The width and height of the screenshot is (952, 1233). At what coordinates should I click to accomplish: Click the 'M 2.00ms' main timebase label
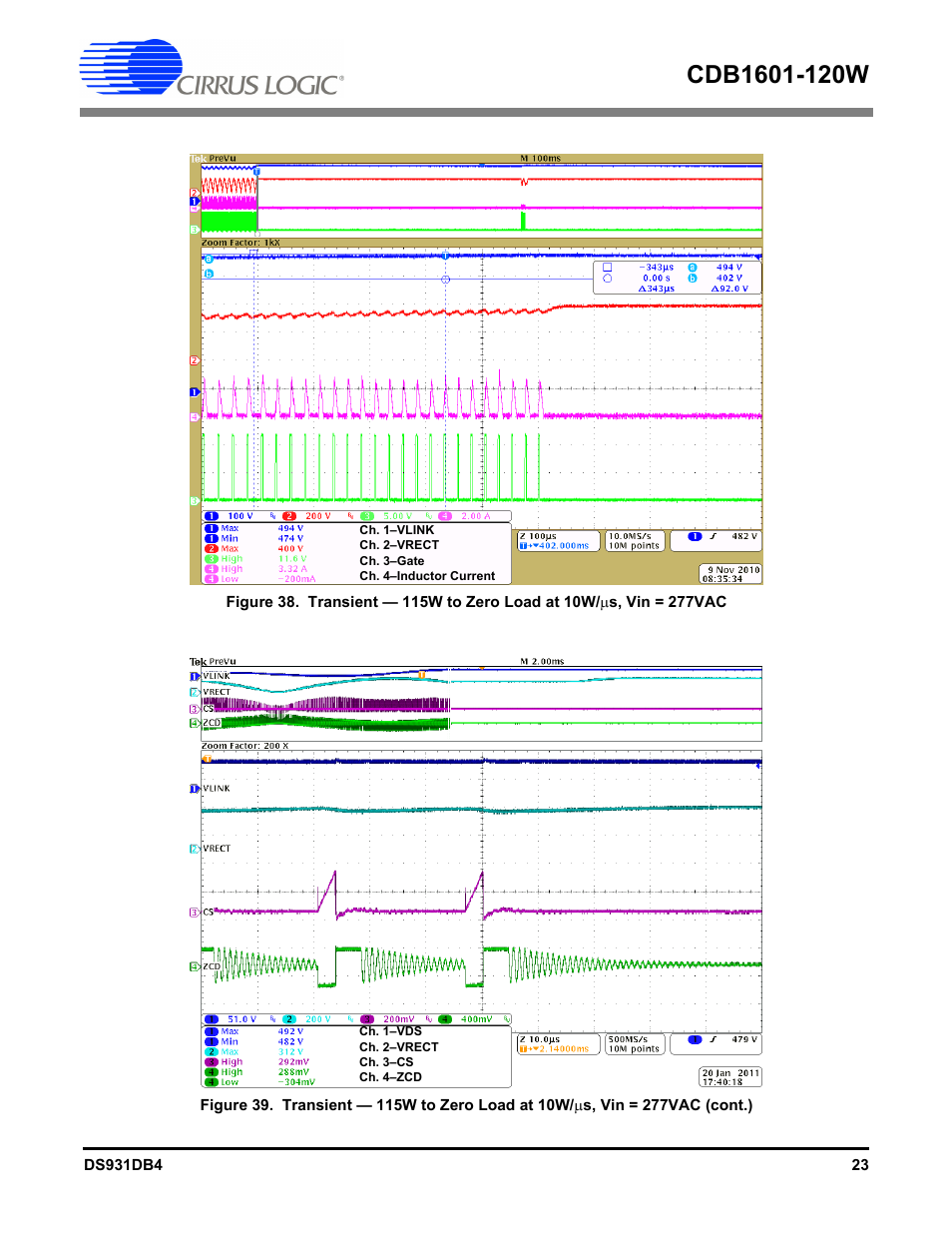[x=542, y=662]
